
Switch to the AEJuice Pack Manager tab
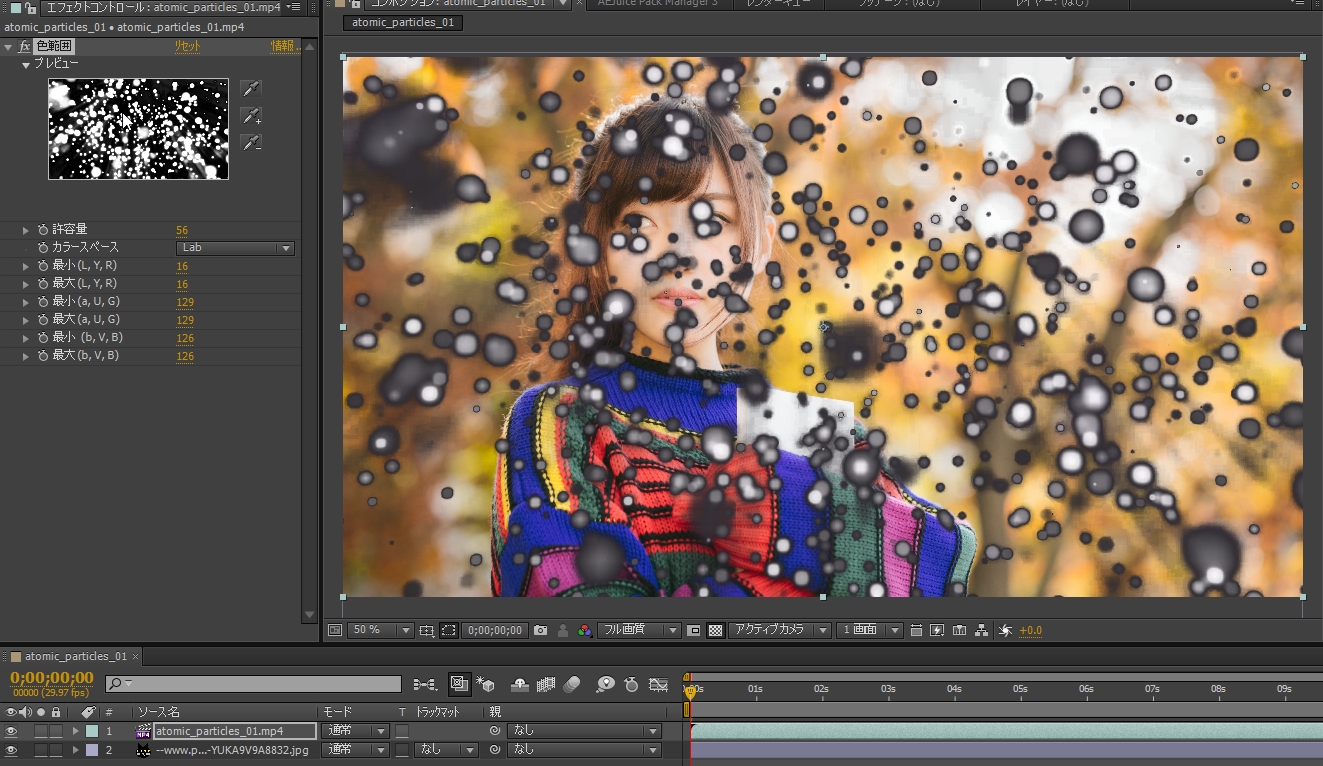point(657,3)
